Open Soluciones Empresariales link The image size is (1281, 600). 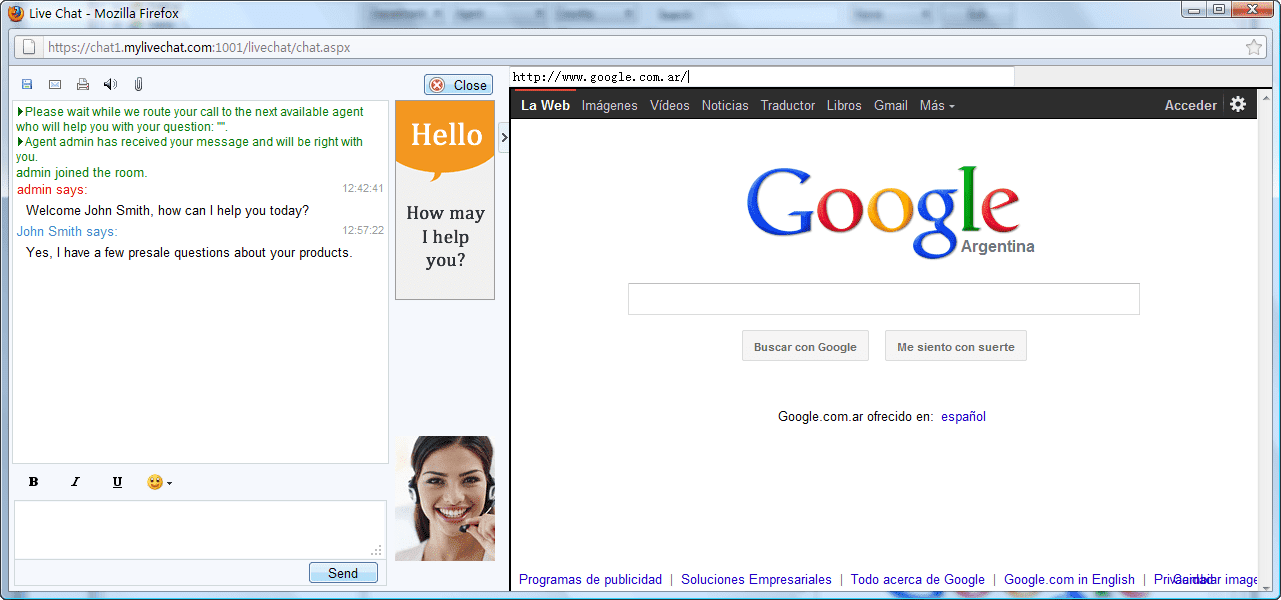[x=756, y=579]
